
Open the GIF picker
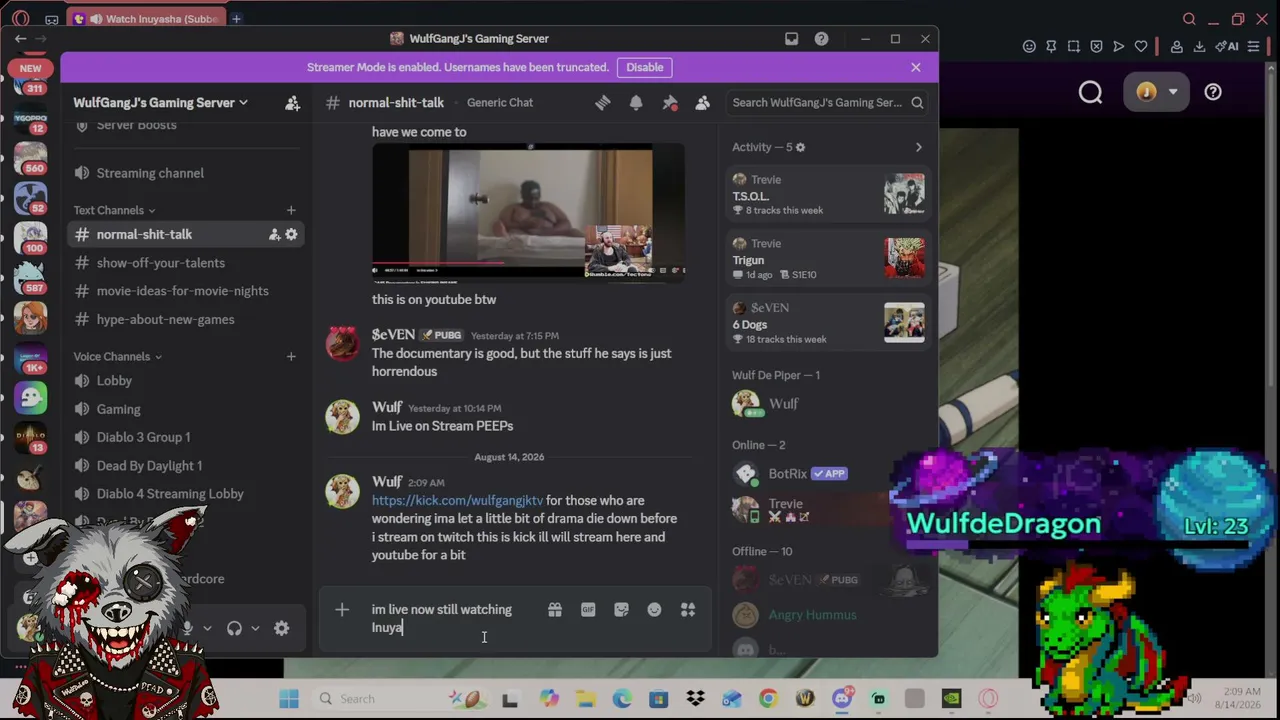click(x=588, y=609)
